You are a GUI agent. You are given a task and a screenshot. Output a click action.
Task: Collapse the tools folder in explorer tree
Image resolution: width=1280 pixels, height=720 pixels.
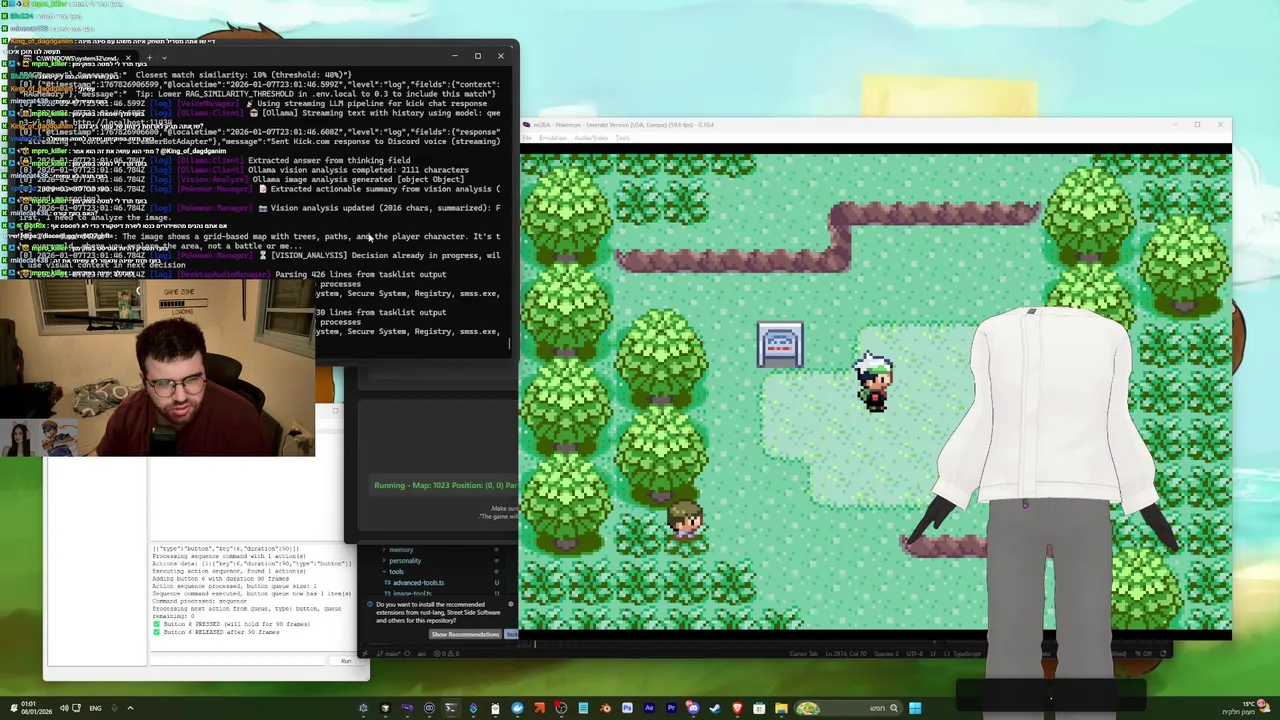(x=396, y=572)
